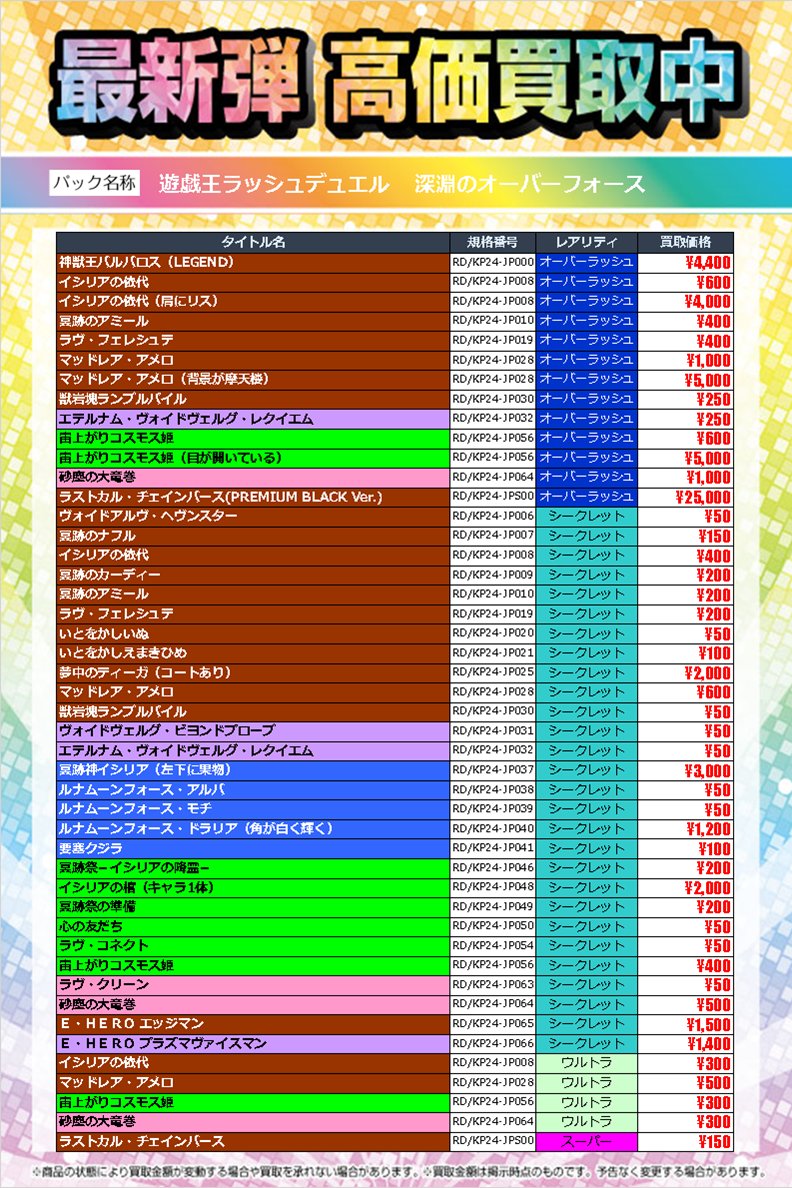This screenshot has width=792, height=1188.
Task: Click the 買取価格 column header
Action: pos(685,242)
